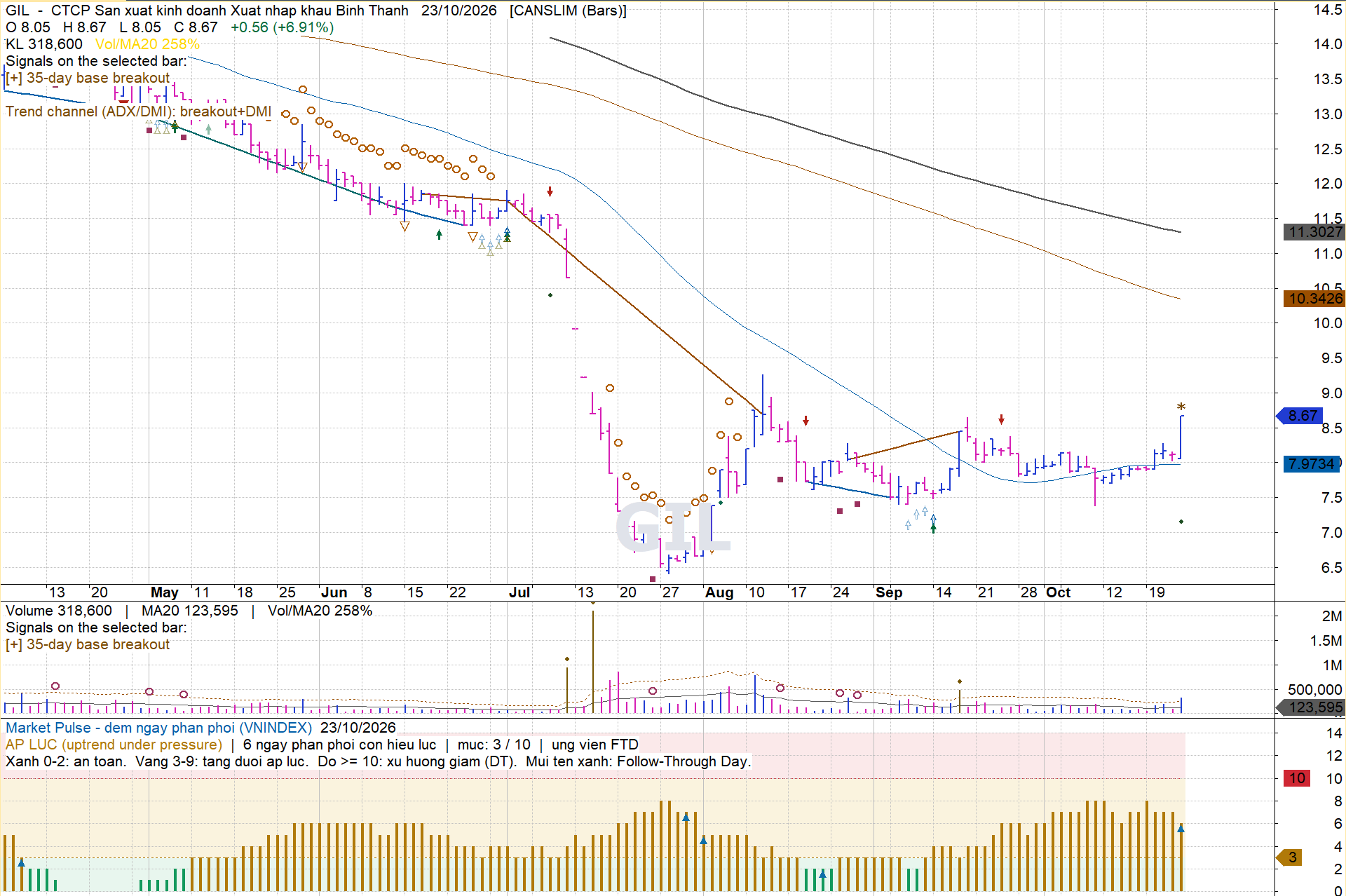
Task: Click the '6 ngay phan phoi con hieu luc' text
Action: click(339, 745)
